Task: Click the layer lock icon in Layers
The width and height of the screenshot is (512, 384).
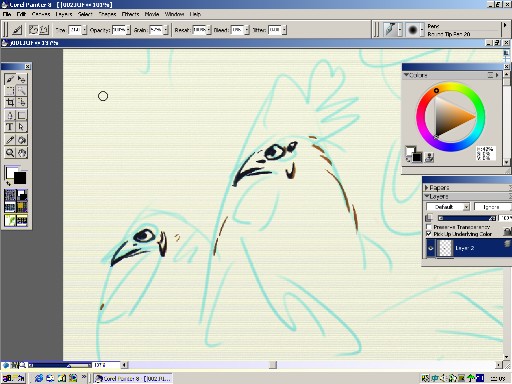Action: 507,231
